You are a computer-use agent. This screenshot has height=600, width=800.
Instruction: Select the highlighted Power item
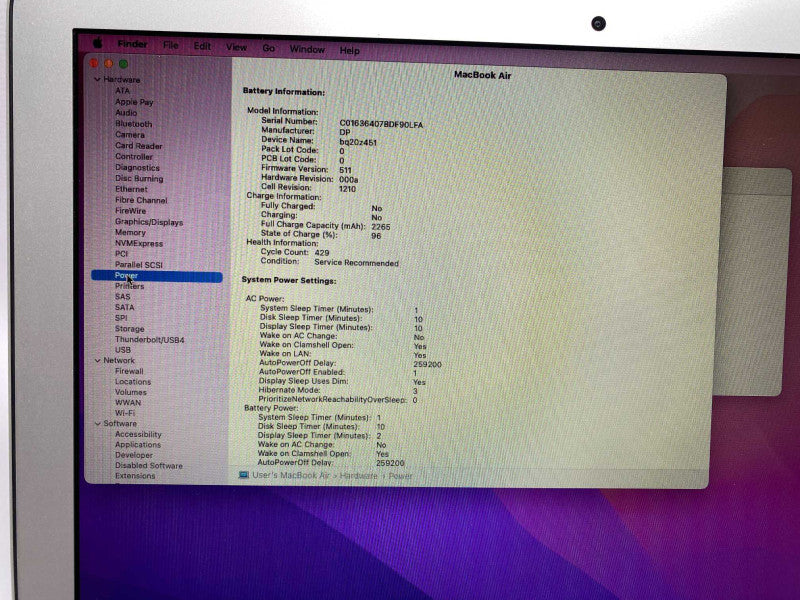coord(157,276)
